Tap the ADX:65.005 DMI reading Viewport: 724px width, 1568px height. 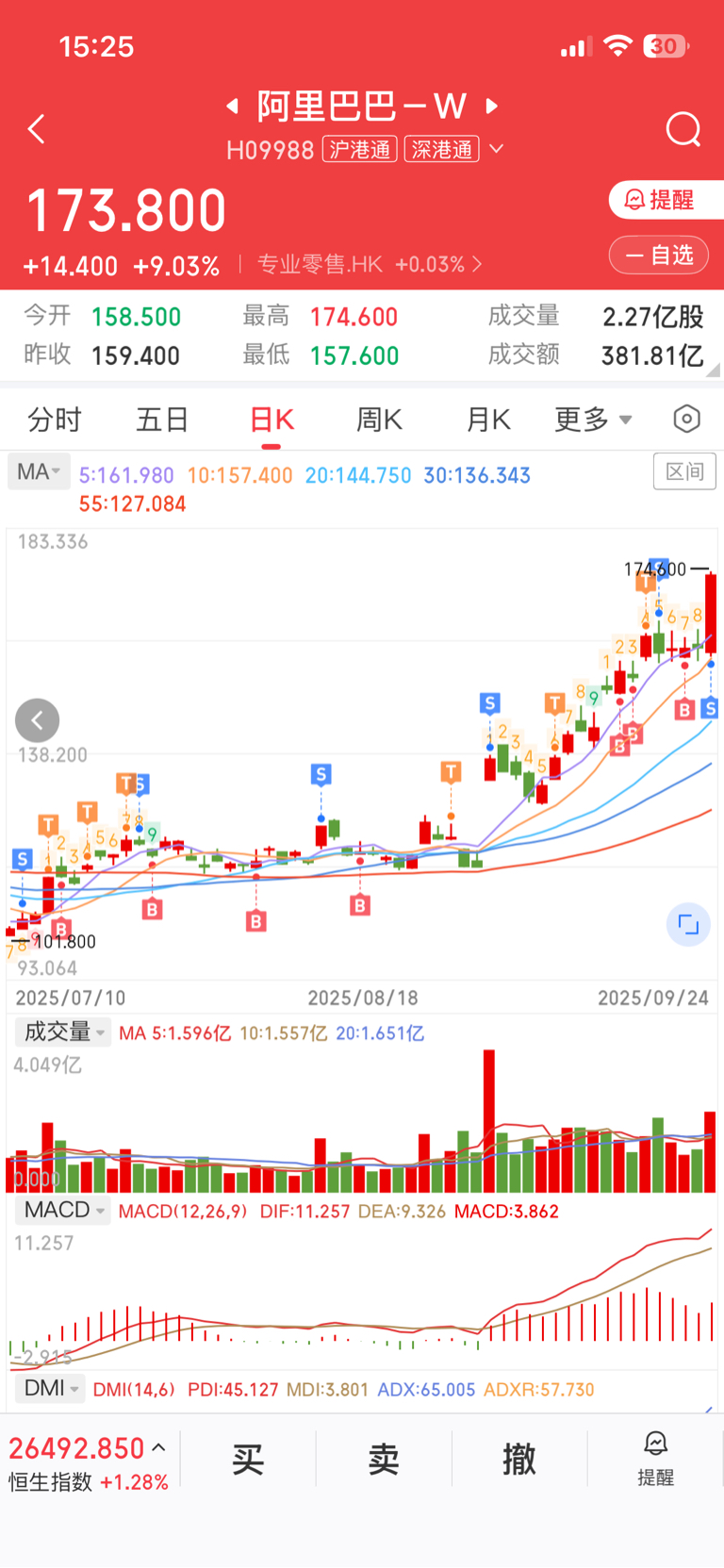click(x=426, y=1390)
